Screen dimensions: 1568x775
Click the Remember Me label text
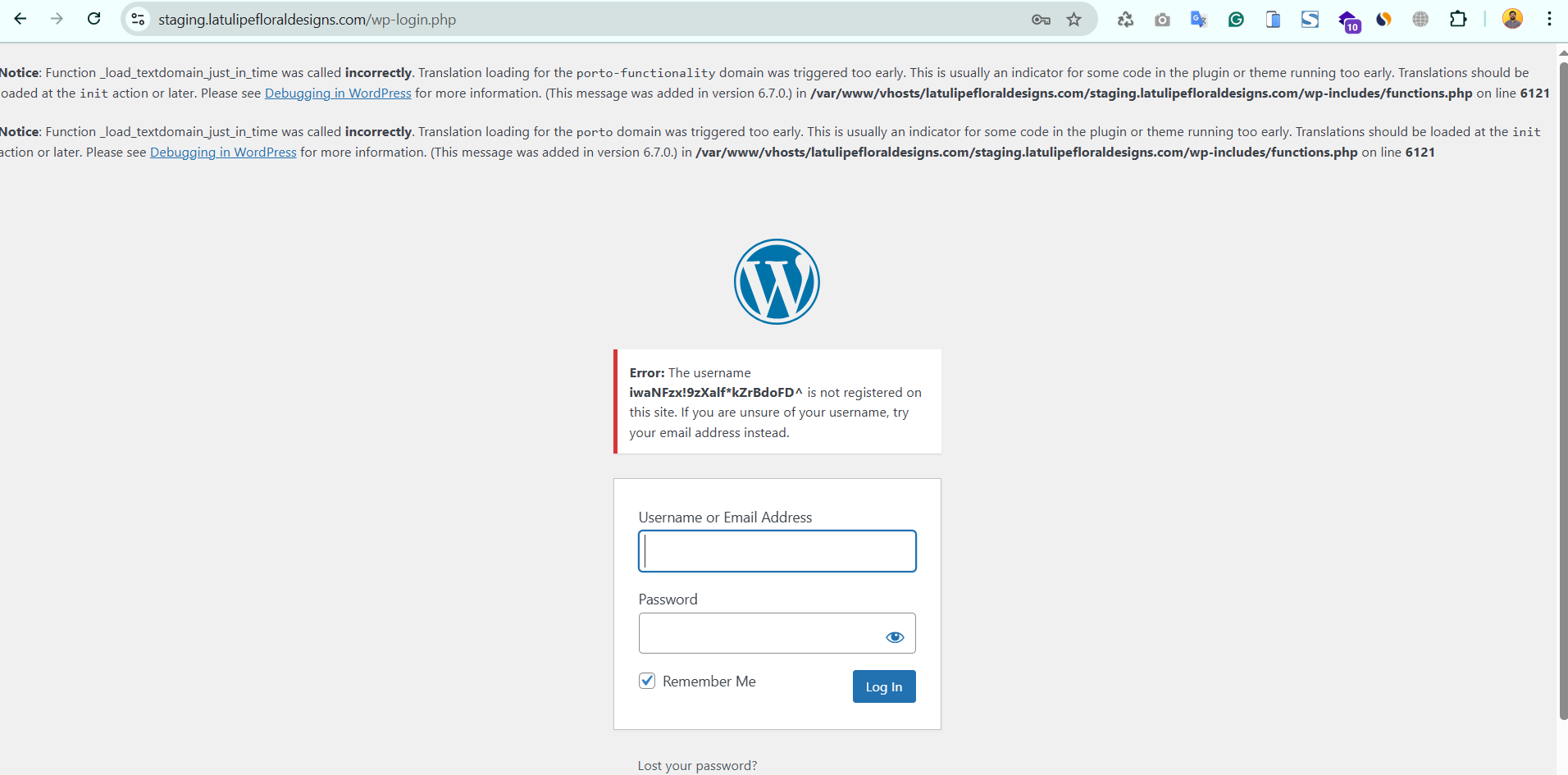coord(709,682)
